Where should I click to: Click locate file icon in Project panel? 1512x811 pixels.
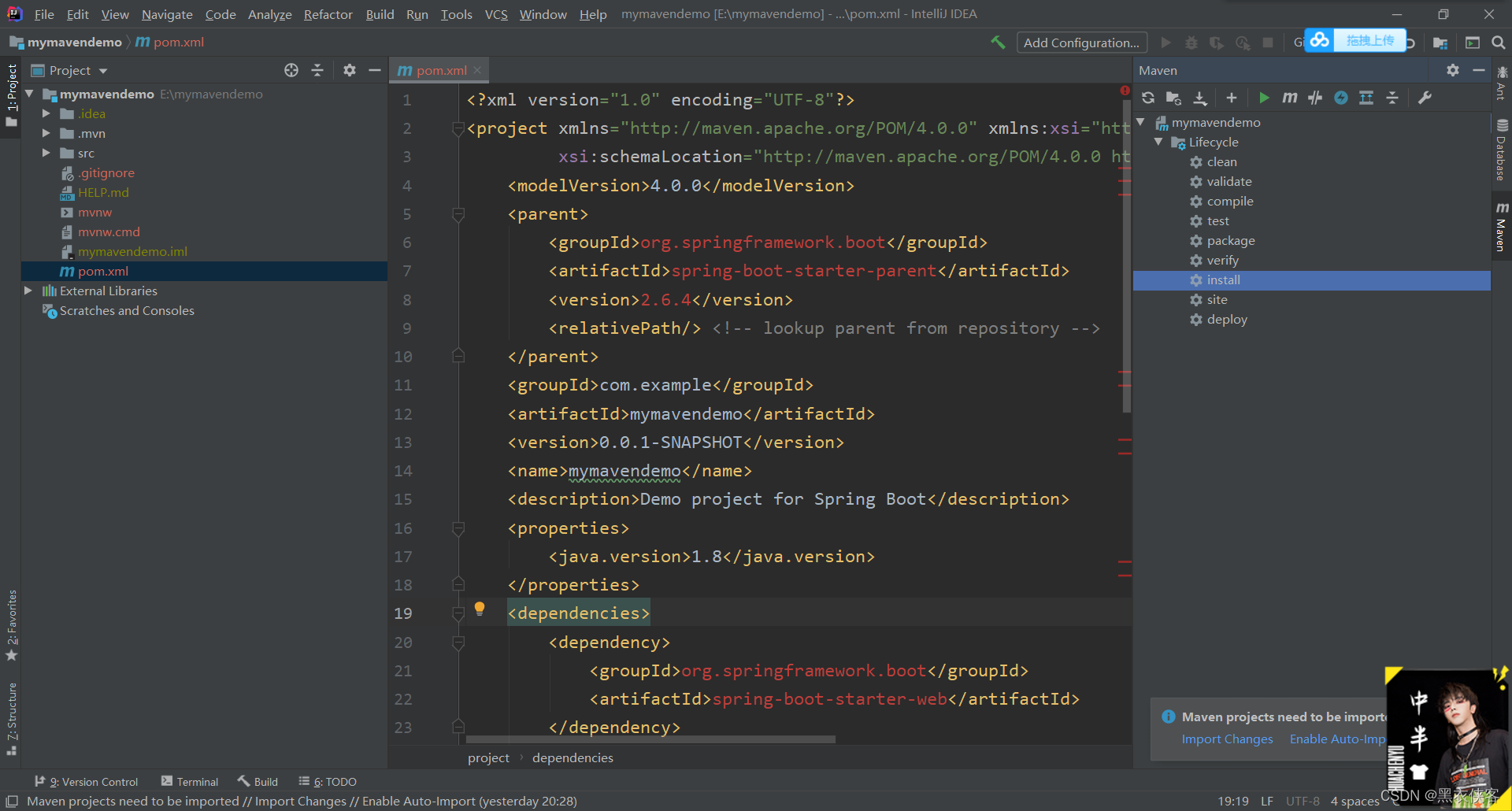pyautogui.click(x=291, y=70)
